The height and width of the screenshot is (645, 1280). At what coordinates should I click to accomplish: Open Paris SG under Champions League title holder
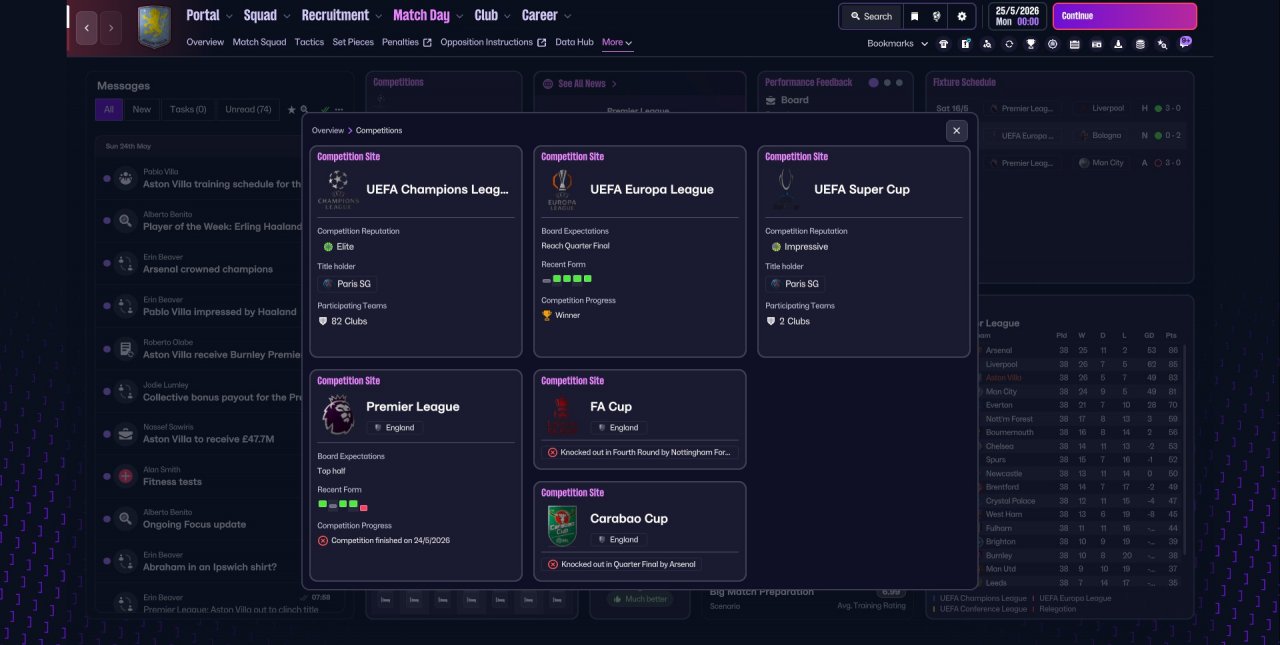click(346, 284)
